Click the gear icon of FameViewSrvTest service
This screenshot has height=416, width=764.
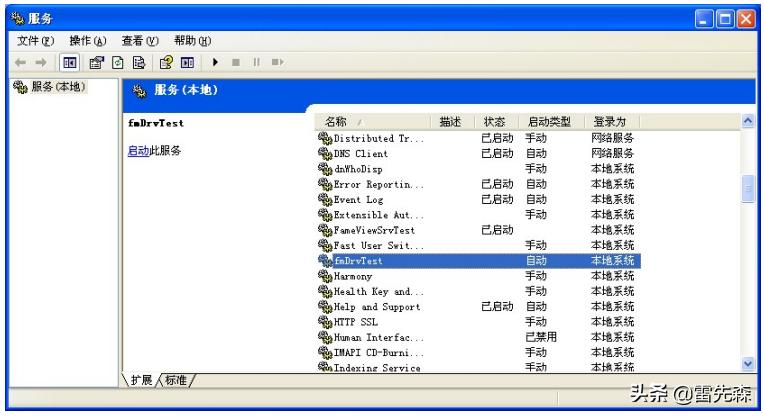click(x=325, y=230)
